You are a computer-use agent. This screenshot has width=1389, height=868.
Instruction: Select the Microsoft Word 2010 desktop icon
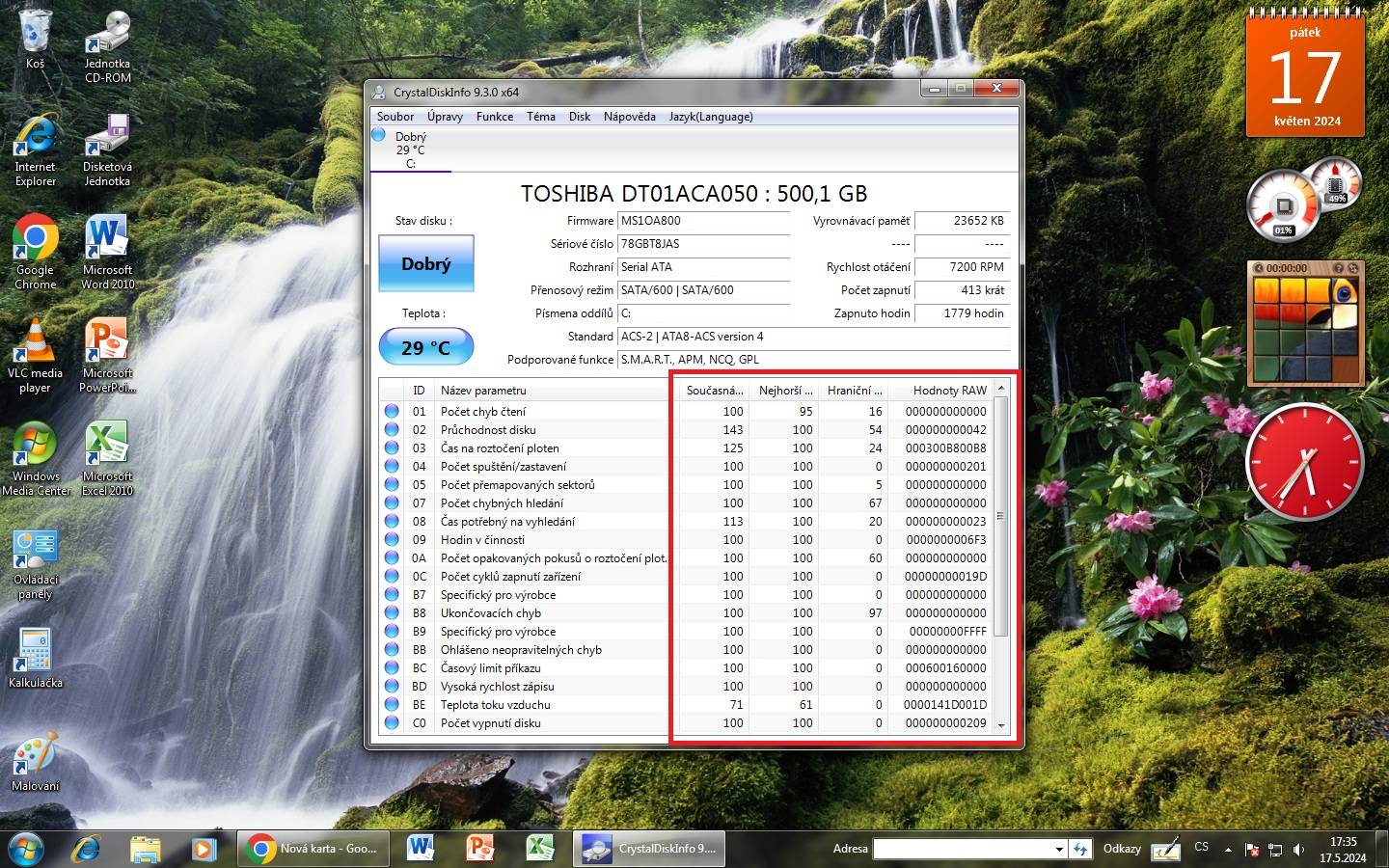(x=107, y=253)
